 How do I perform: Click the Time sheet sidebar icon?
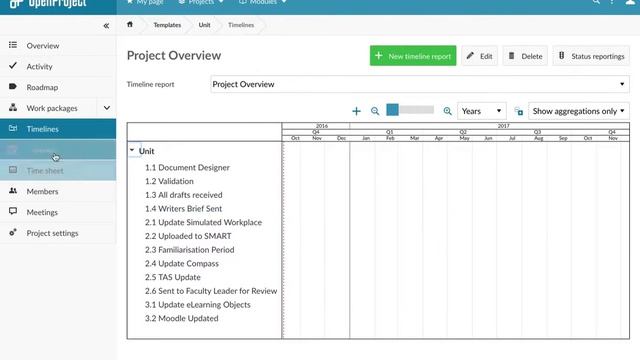[x=13, y=170]
